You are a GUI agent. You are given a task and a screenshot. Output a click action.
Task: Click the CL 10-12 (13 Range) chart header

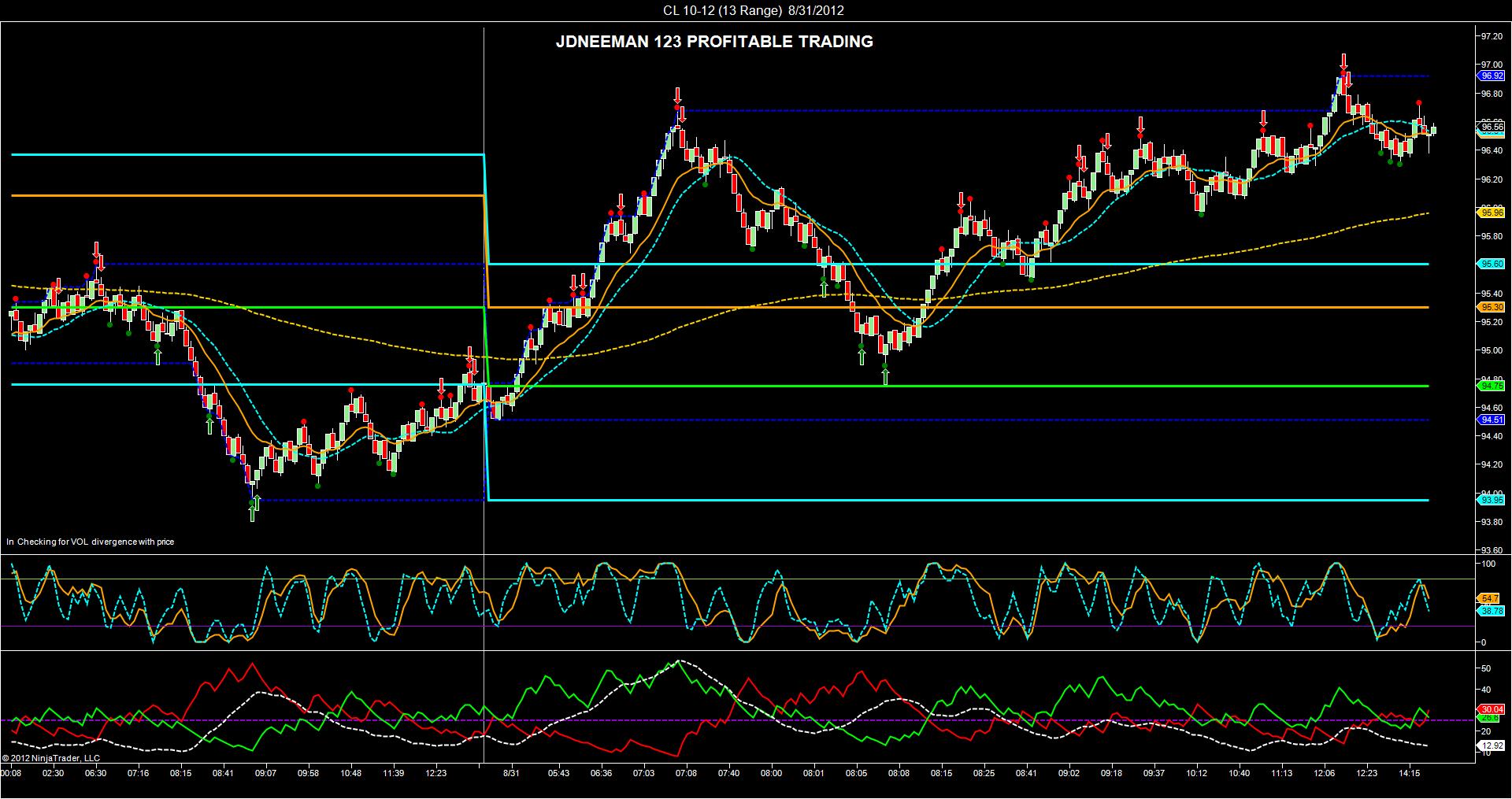tap(755, 10)
